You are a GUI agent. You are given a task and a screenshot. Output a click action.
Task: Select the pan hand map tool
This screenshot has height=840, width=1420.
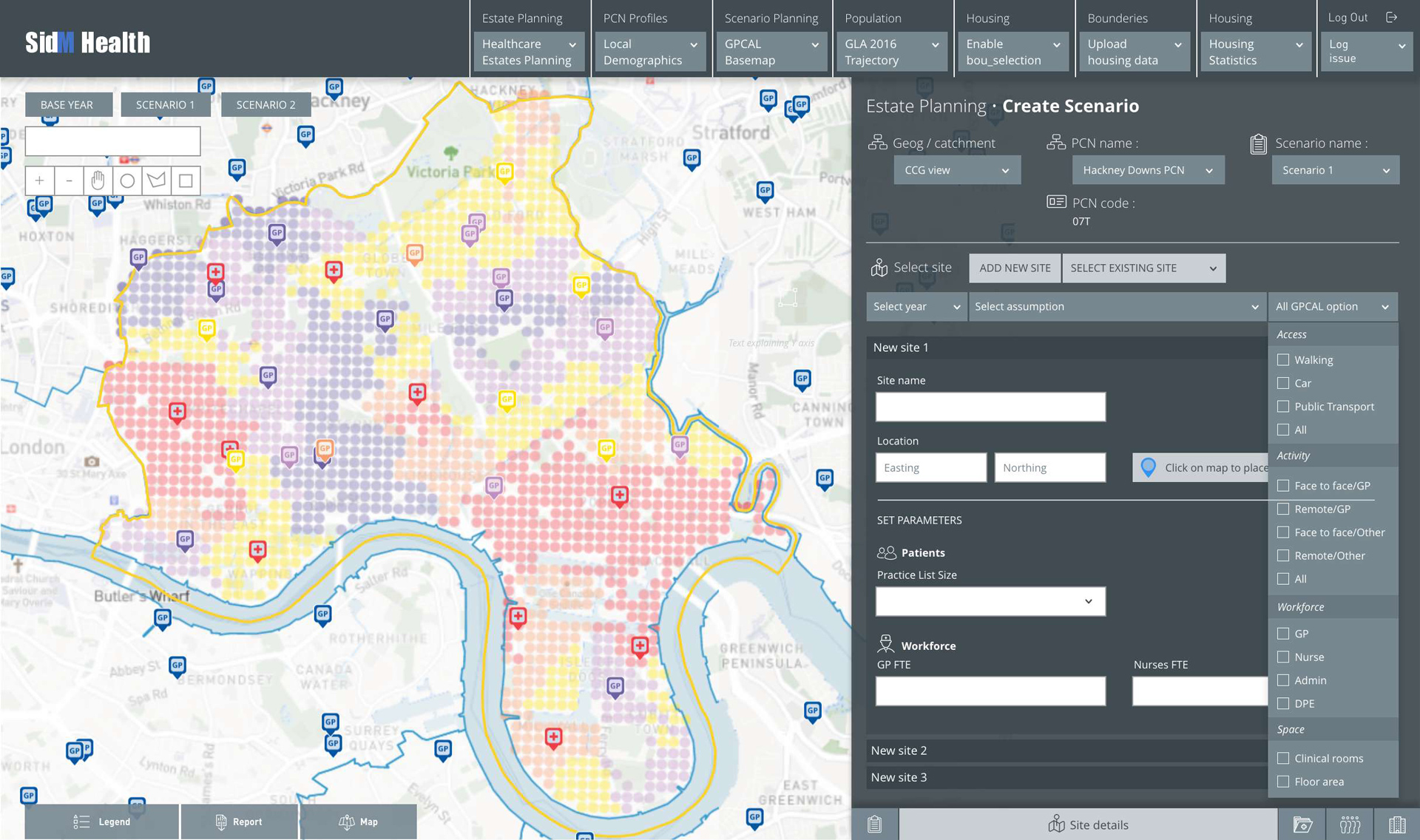tap(98, 180)
